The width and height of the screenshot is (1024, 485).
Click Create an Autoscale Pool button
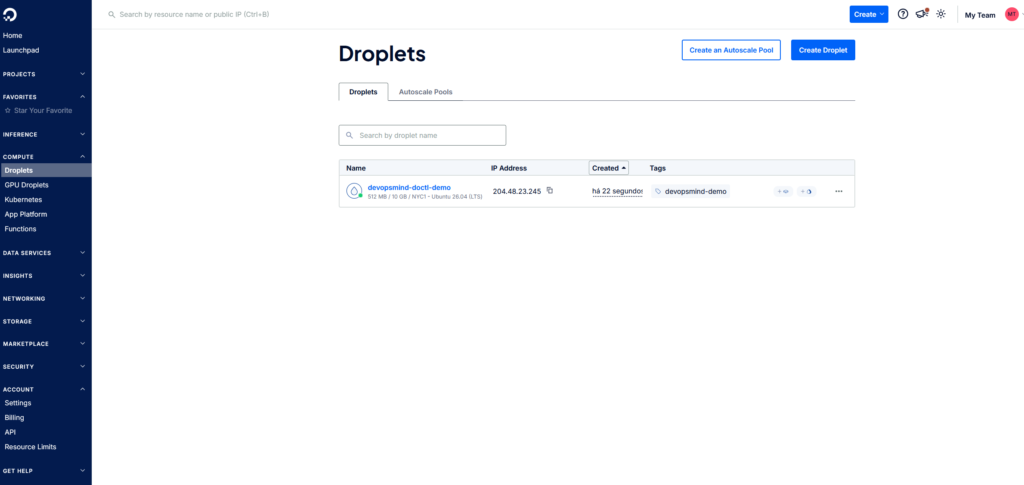point(731,50)
